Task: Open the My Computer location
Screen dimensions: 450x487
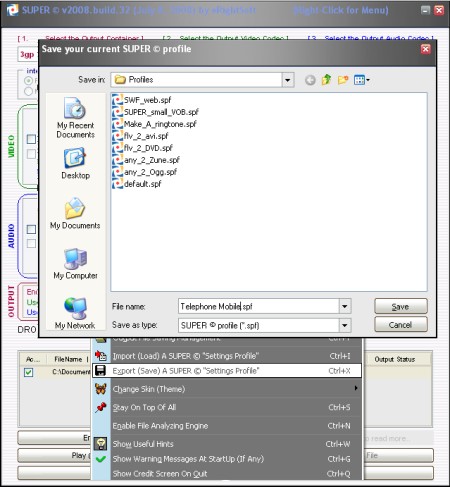Action: (x=75, y=264)
